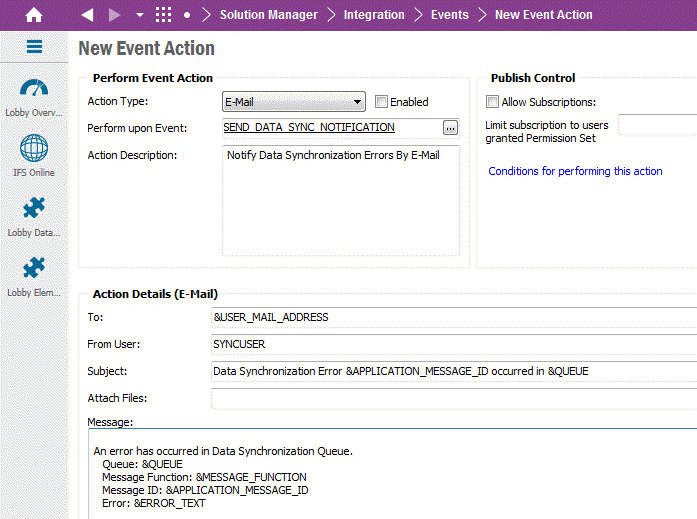Toggle the hamburger menu in sidebar
The image size is (697, 519).
click(x=34, y=47)
